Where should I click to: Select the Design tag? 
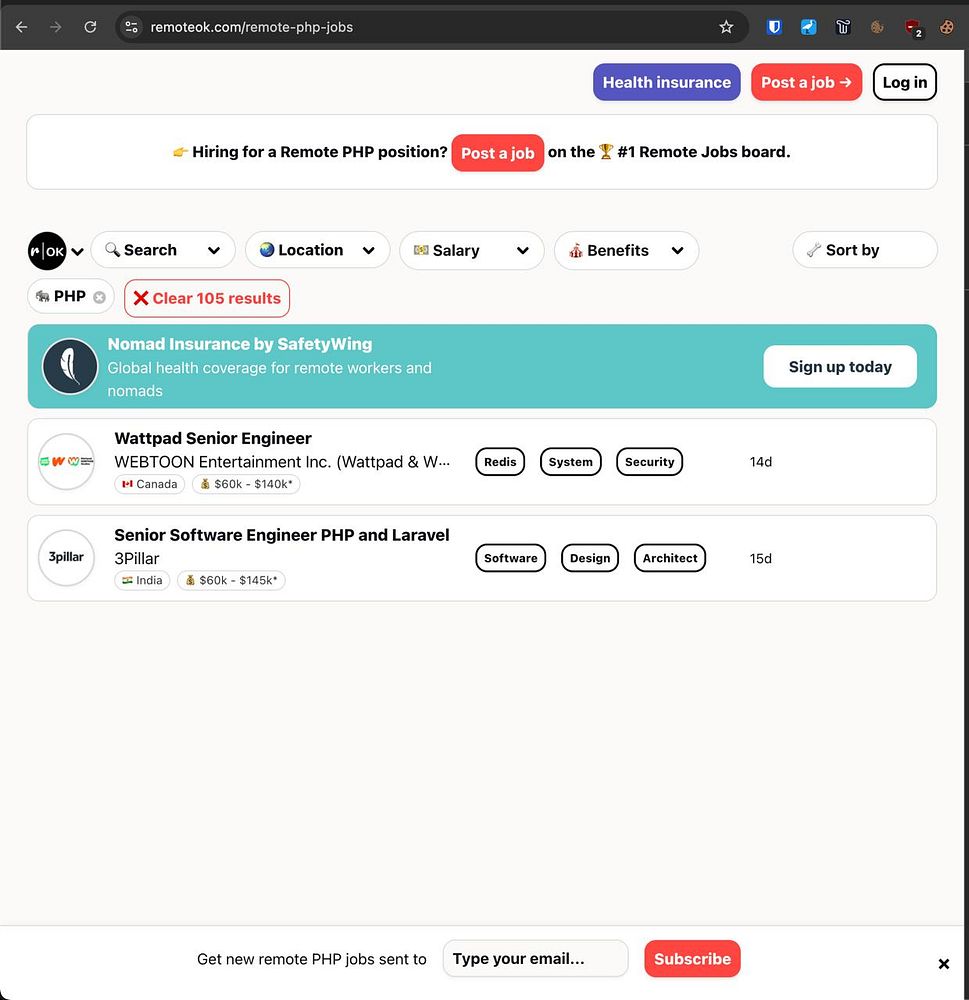590,558
